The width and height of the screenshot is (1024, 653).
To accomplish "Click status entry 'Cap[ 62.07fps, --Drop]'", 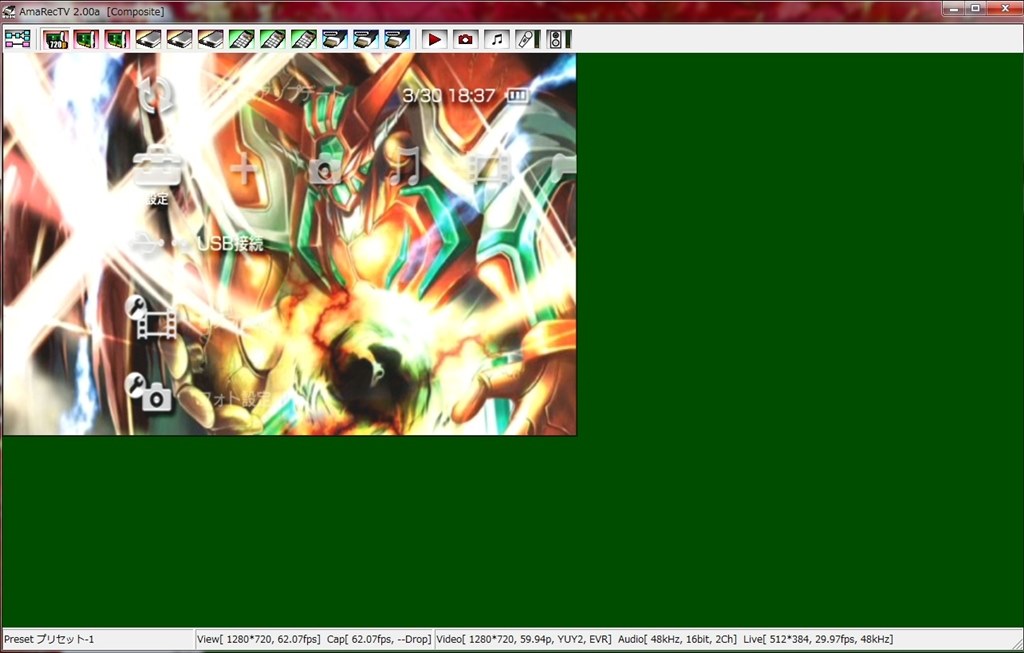I will pos(379,639).
